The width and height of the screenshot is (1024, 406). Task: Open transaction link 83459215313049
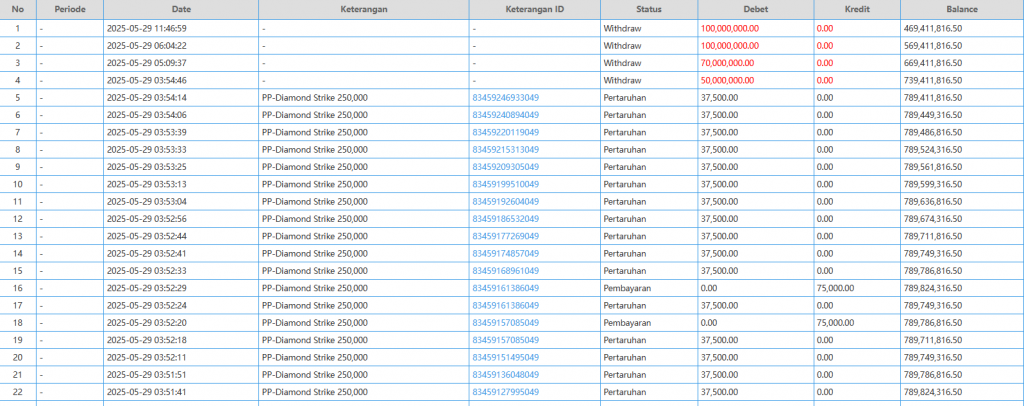505,149
